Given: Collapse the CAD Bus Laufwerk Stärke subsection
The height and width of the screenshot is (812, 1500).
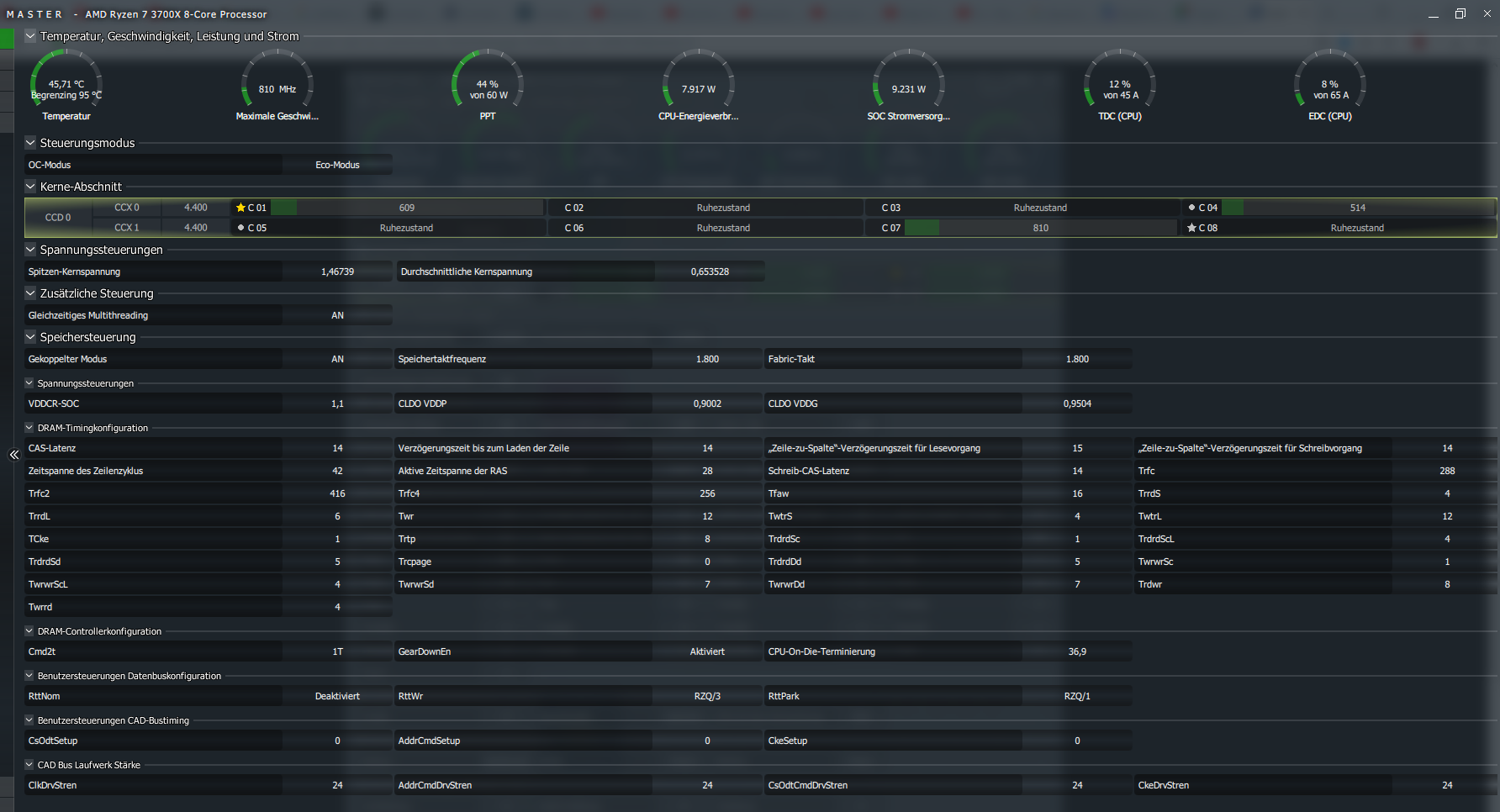Looking at the screenshot, I should tap(29, 765).
